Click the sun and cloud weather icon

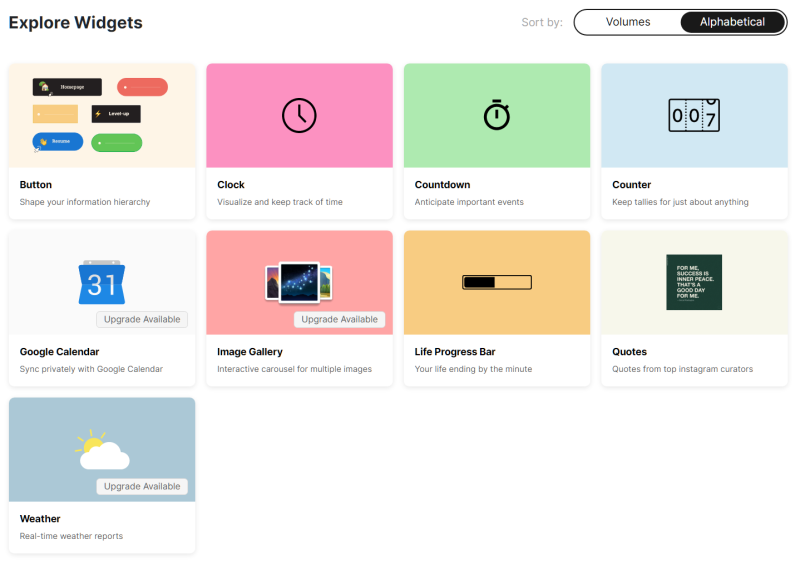tap(102, 450)
